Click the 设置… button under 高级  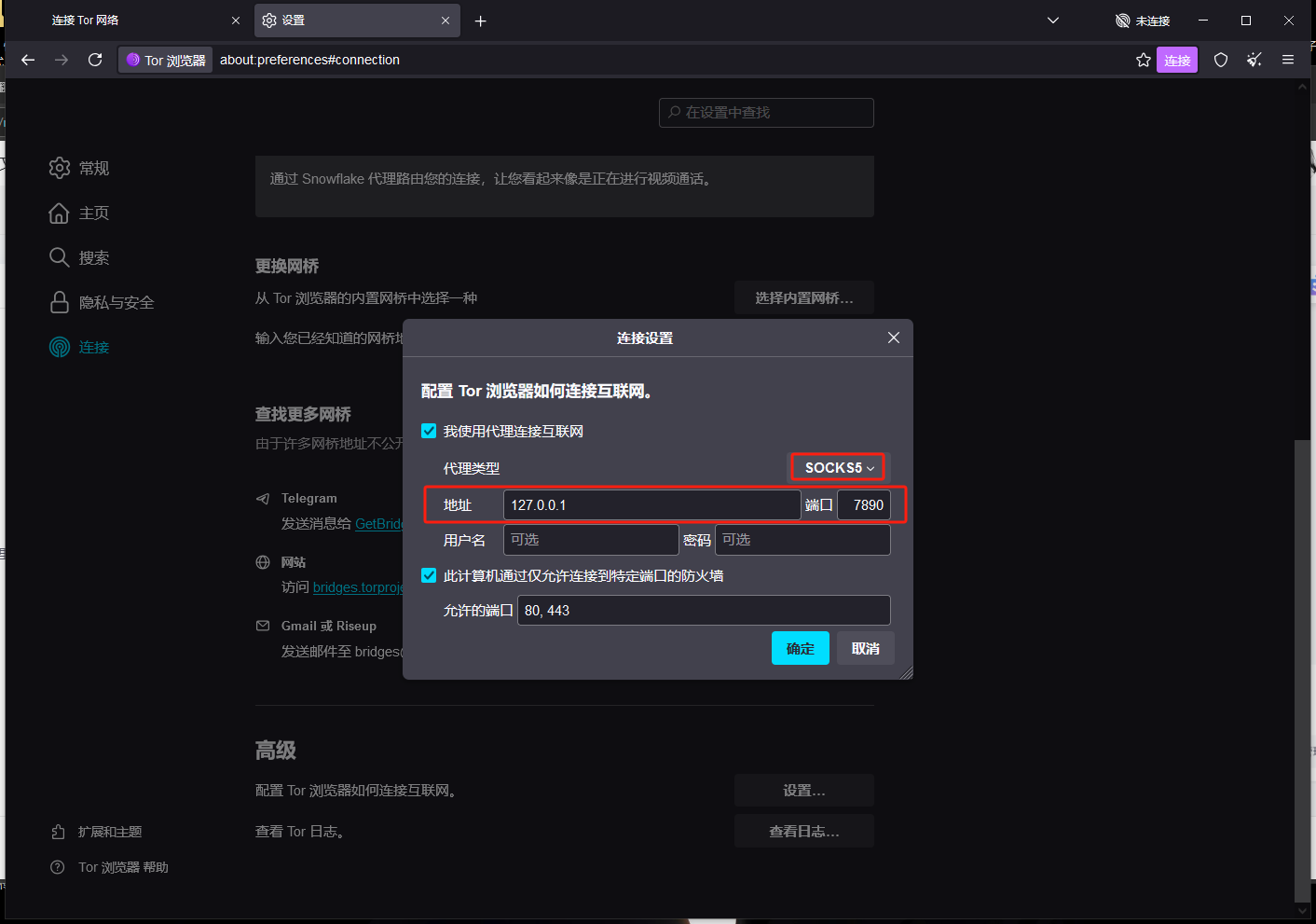[804, 790]
